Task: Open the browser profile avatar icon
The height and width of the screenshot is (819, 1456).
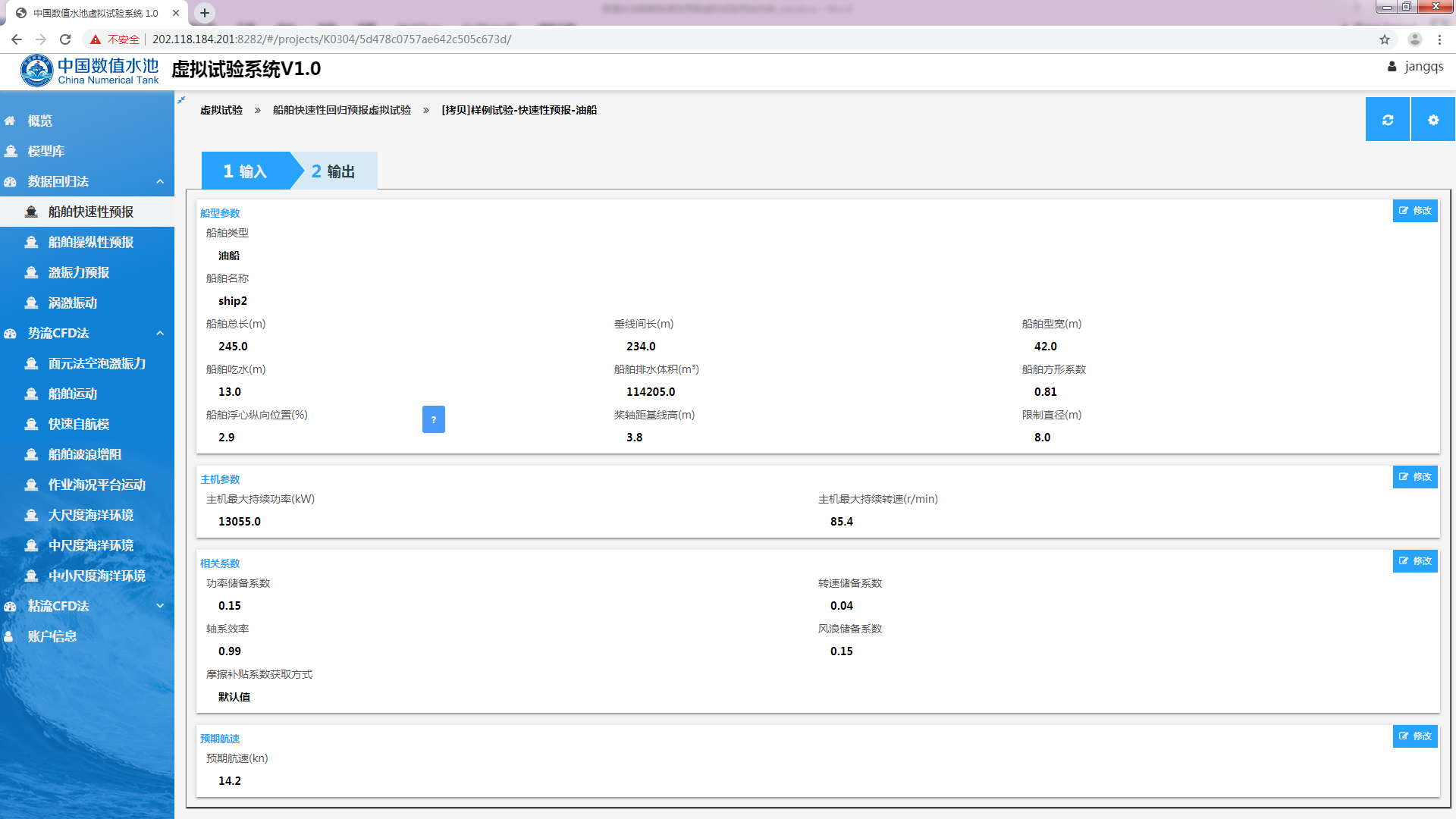Action: click(1414, 39)
